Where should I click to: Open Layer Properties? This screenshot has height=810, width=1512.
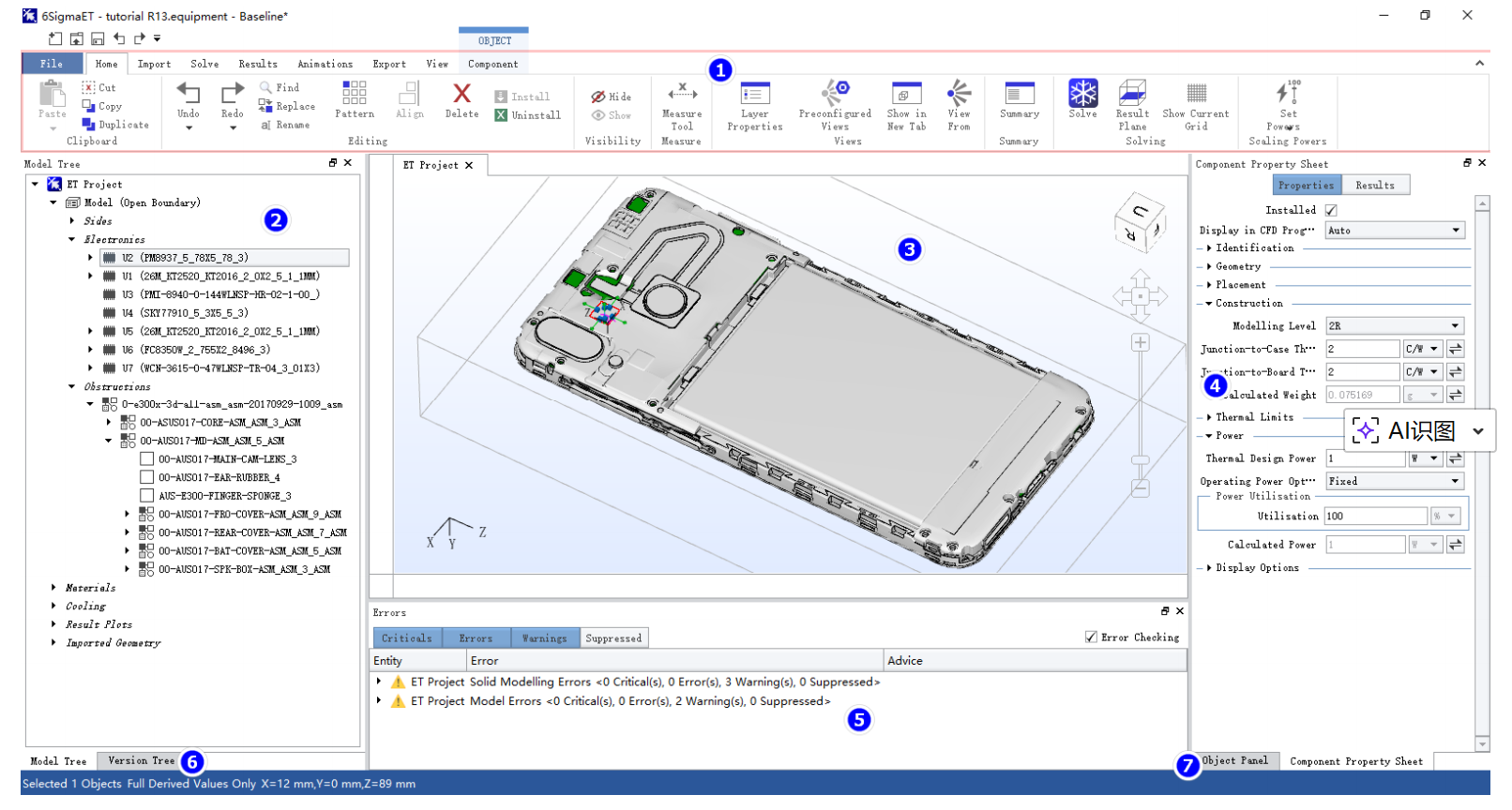[x=754, y=94]
